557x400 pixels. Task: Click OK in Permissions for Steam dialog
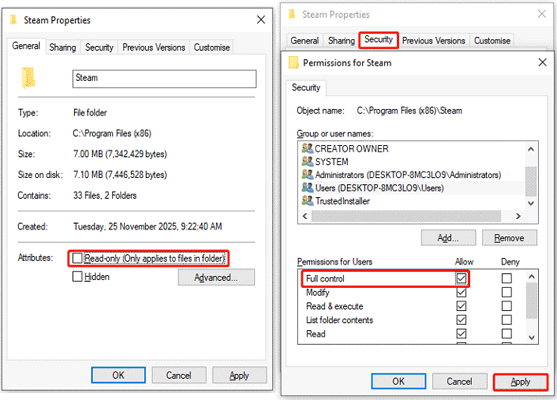398,381
